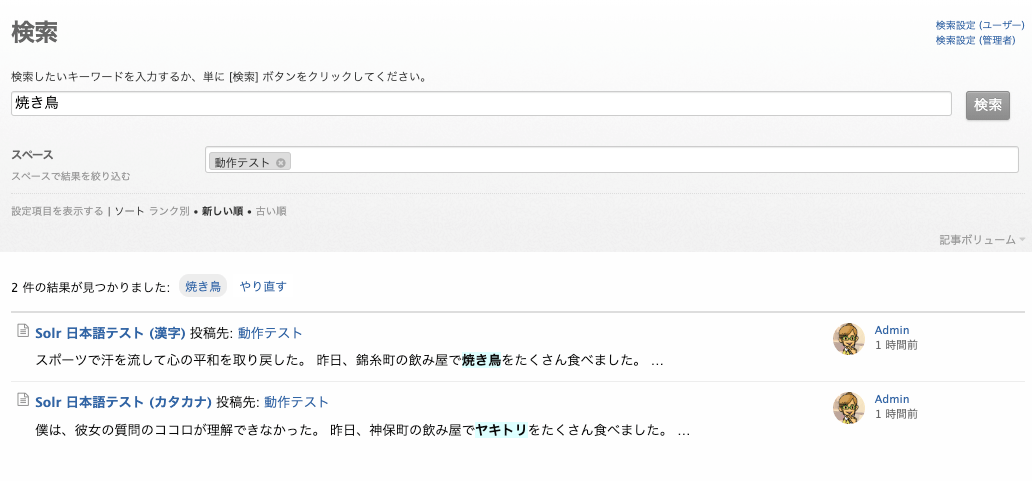This screenshot has width=1032, height=481.
Task: Click the empty area of the スペース filter field
Action: (650, 160)
